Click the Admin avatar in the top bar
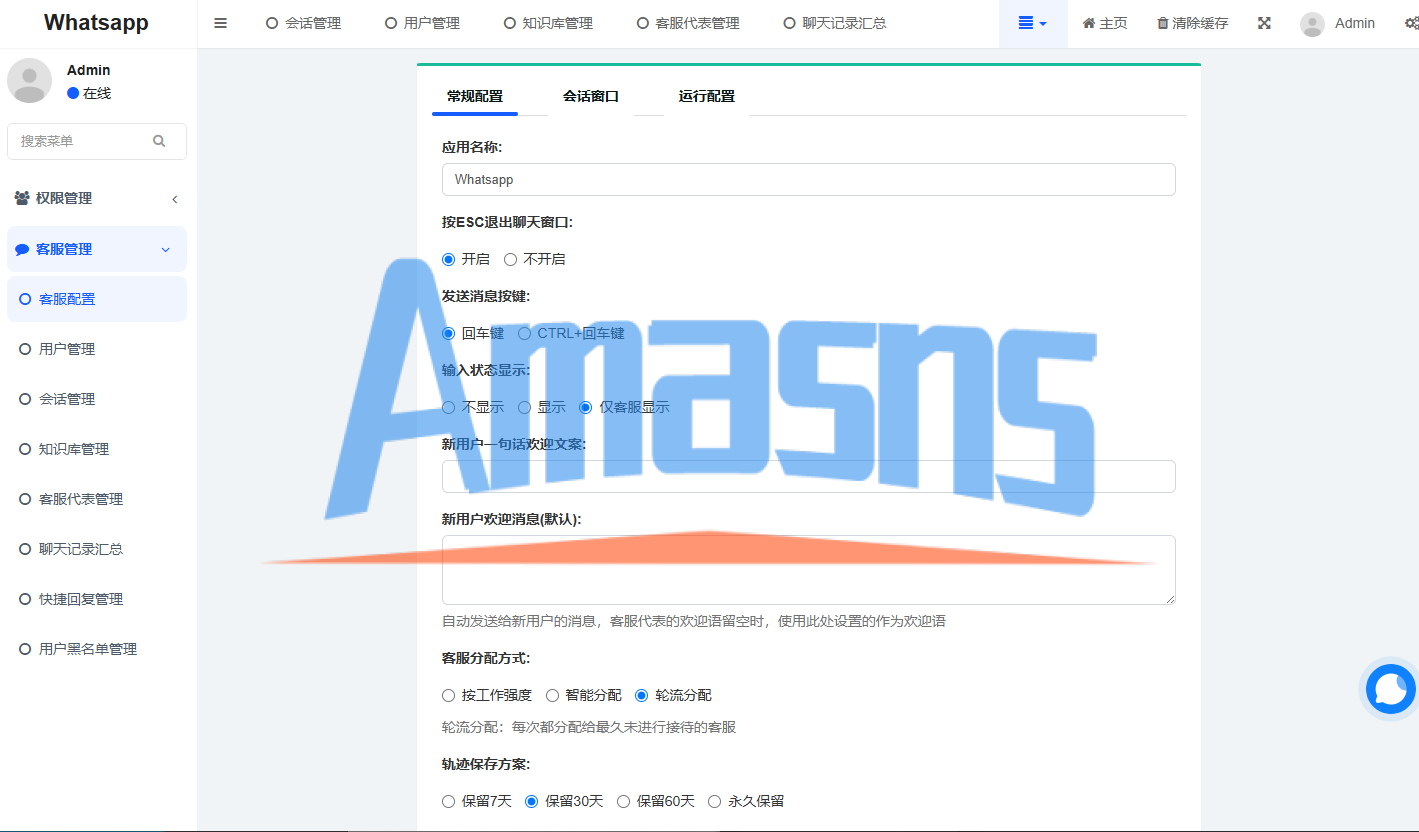Screen dimensions: 1419x832 (x=1312, y=24)
